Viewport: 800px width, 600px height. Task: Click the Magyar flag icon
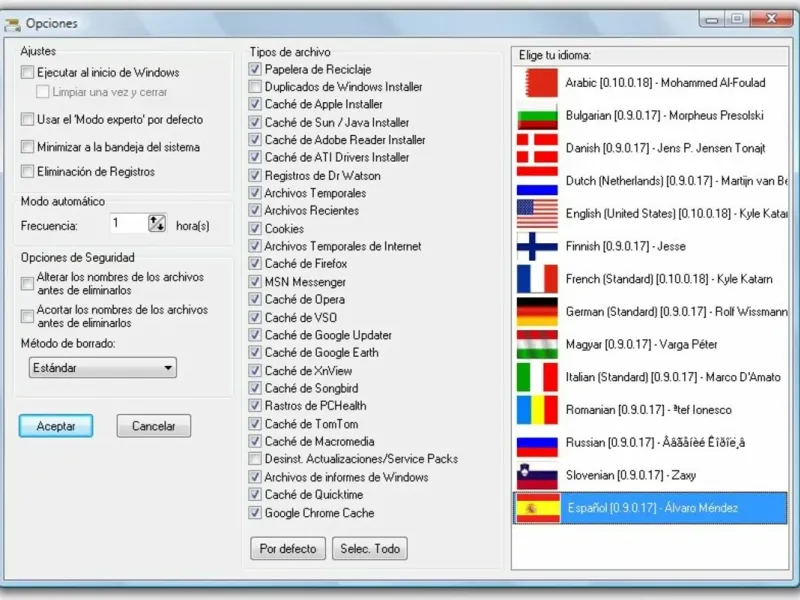point(537,344)
